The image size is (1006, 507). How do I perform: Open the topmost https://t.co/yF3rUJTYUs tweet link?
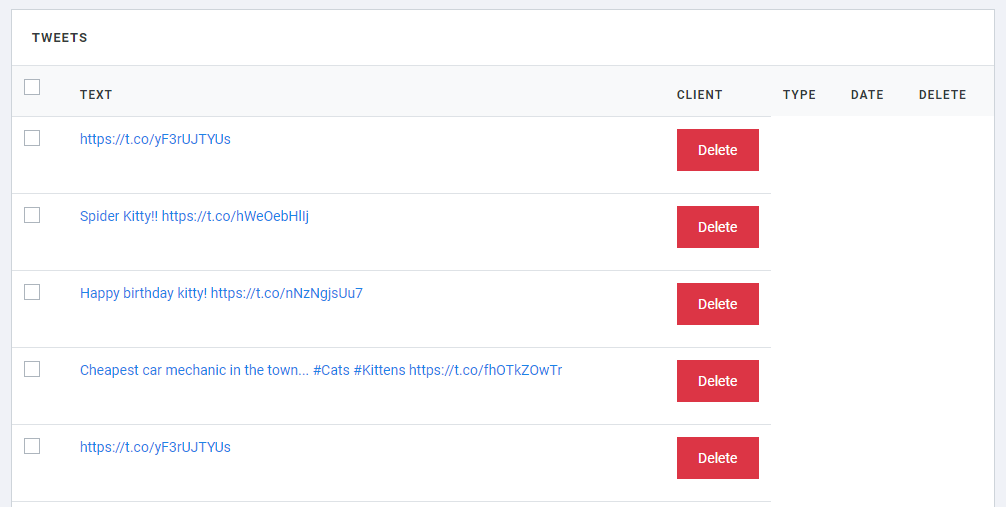pos(155,139)
